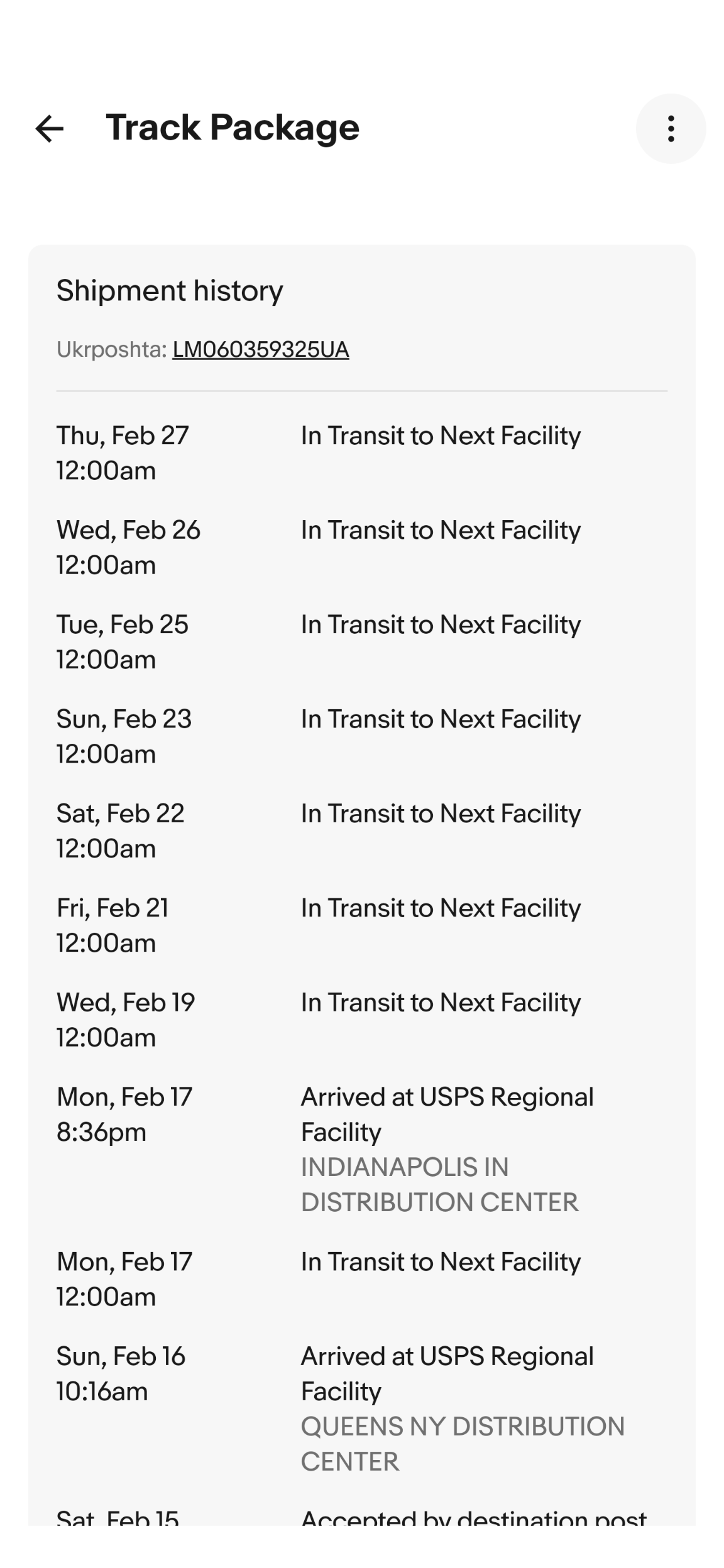Select the Shipment history heading

[x=170, y=290]
